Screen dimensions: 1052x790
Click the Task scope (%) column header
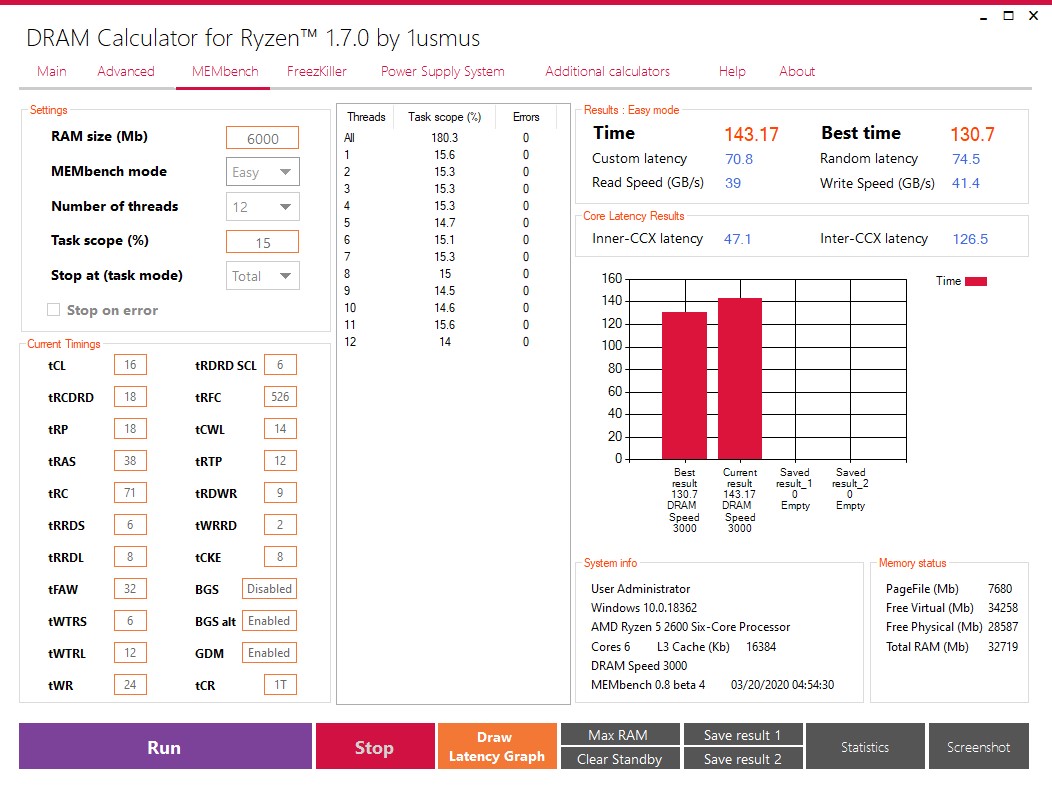pyautogui.click(x=444, y=117)
